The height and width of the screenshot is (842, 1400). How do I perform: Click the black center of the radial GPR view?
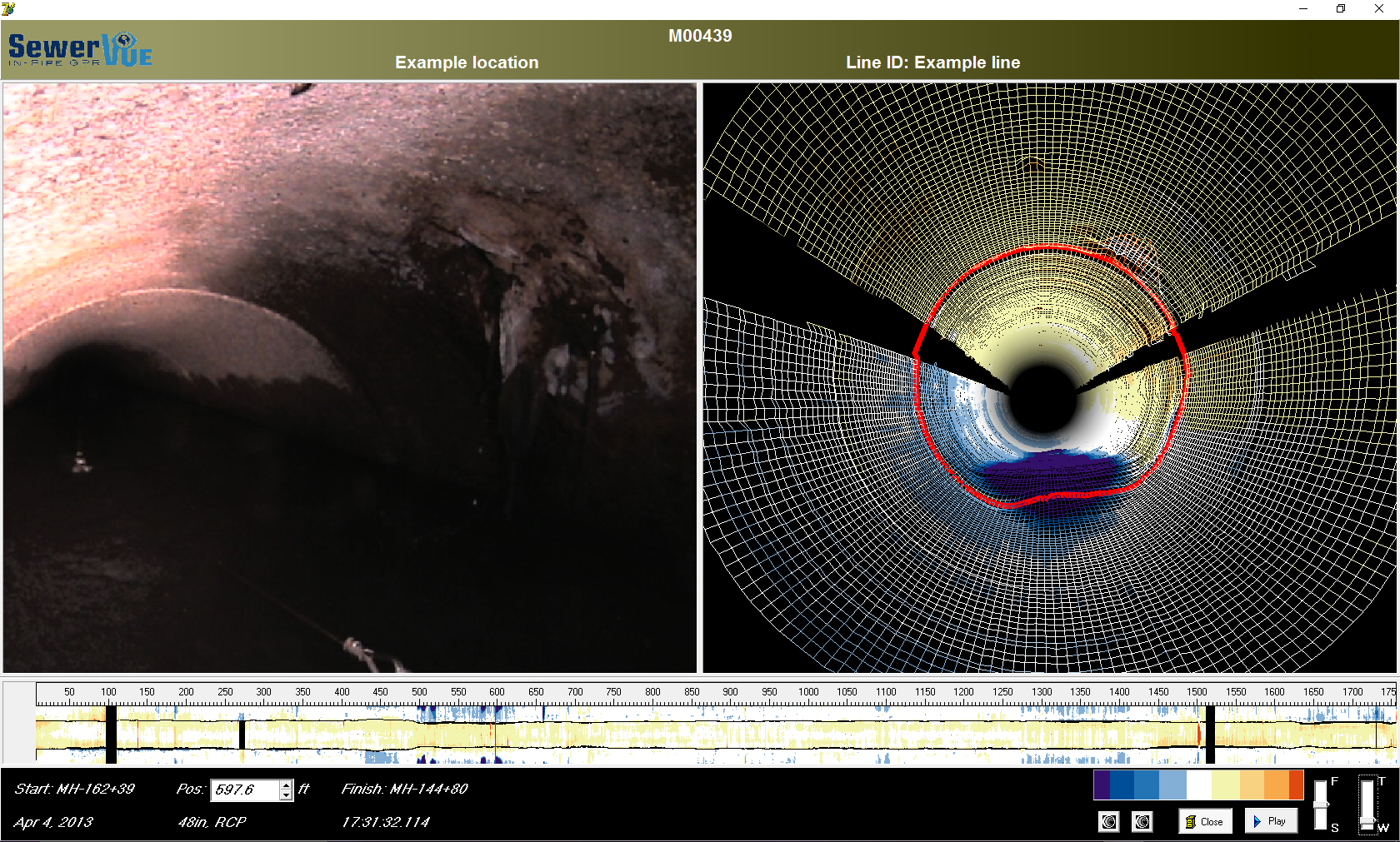point(1042,400)
